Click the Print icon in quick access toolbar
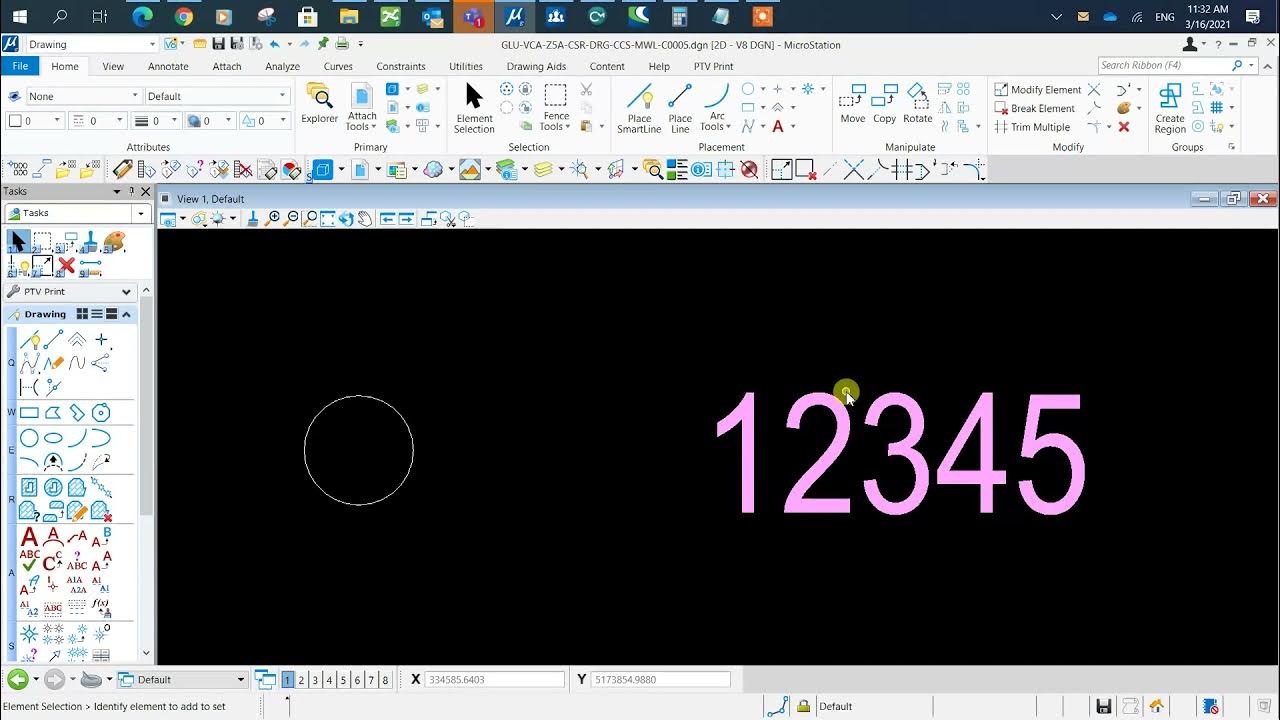This screenshot has height=720, width=1280. [x=343, y=44]
